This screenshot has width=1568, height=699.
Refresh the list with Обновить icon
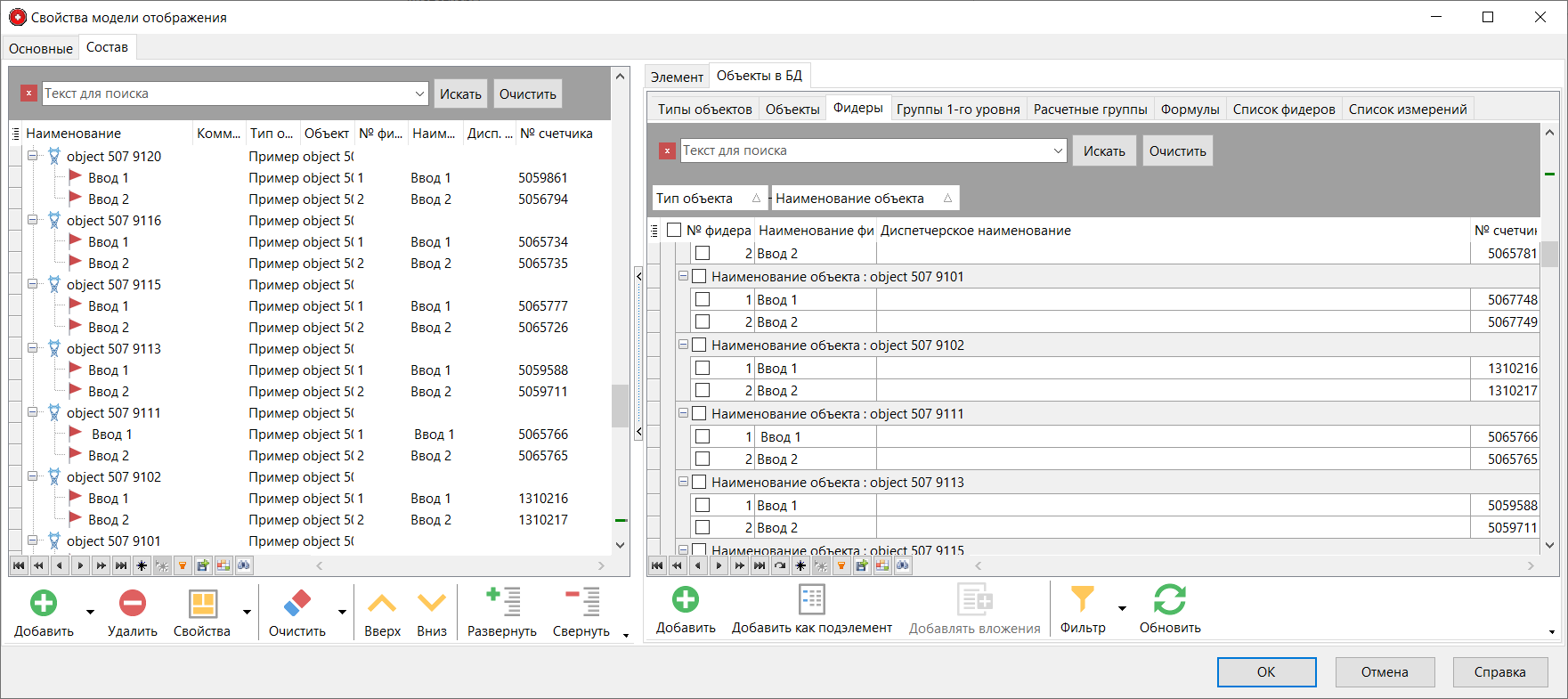click(x=1169, y=599)
